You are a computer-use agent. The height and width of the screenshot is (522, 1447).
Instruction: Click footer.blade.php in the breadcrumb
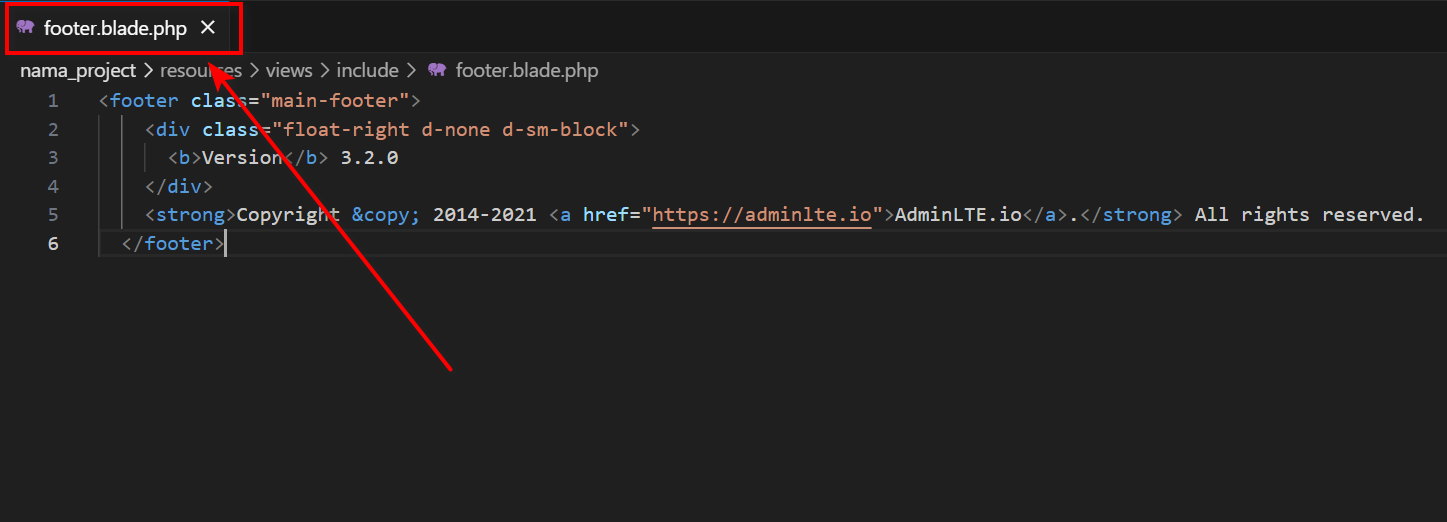527,71
